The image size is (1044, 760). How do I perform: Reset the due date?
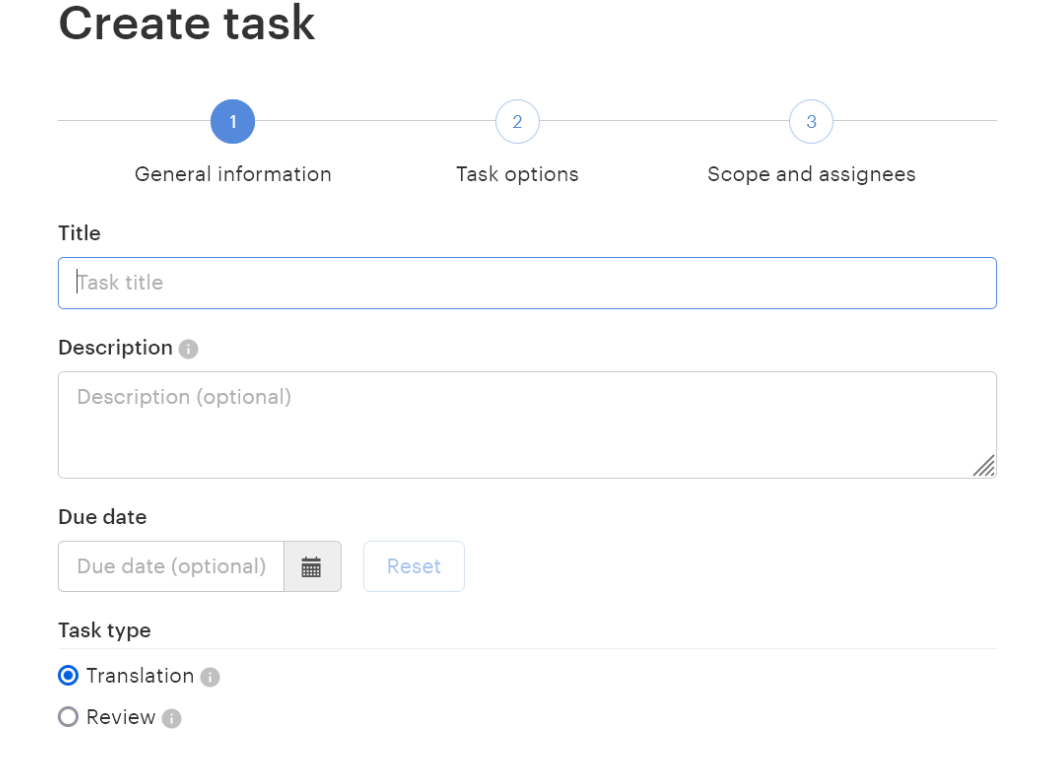point(414,567)
